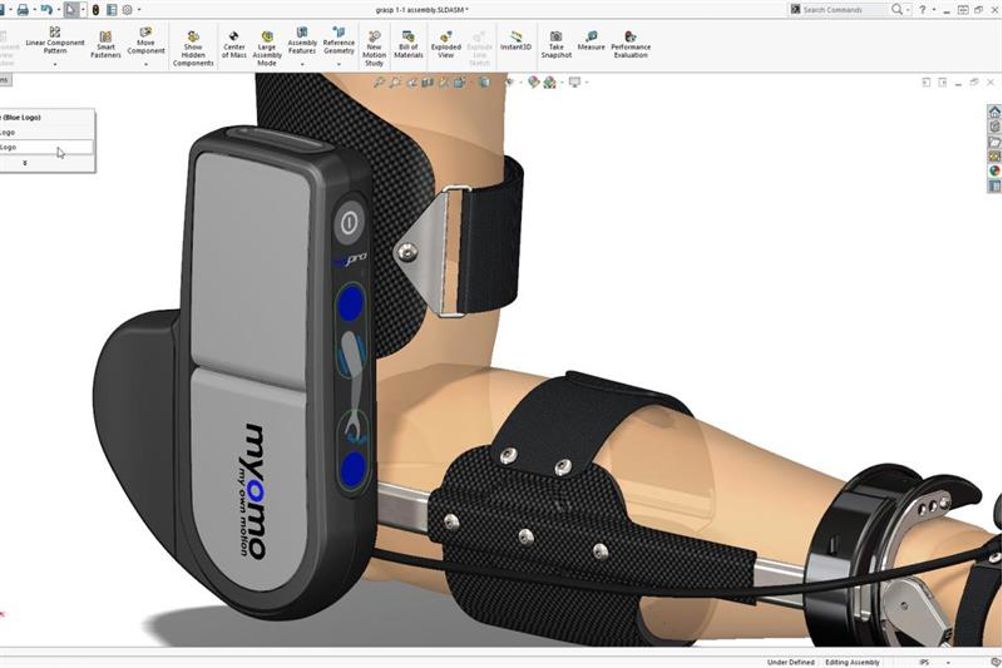Image resolution: width=1002 pixels, height=668 pixels.
Task: Open the Help dropdown arrow
Action: (x=933, y=10)
